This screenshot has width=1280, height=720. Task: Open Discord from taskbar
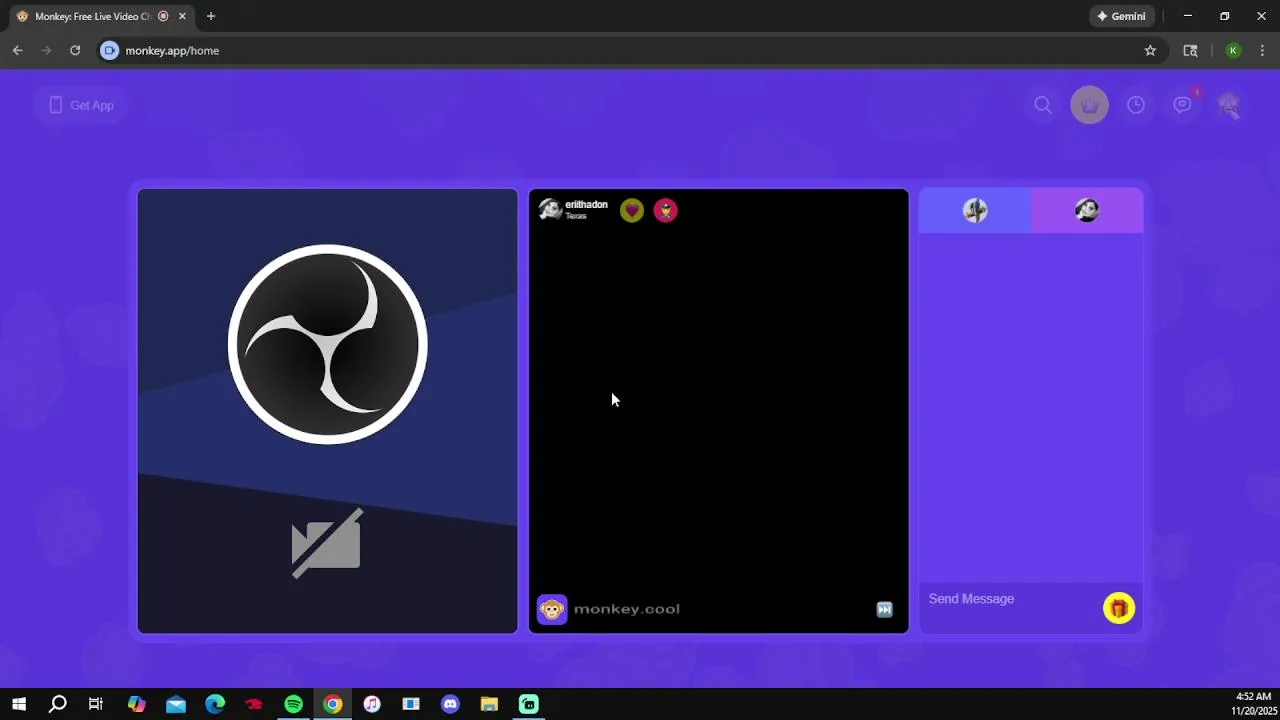(x=450, y=704)
